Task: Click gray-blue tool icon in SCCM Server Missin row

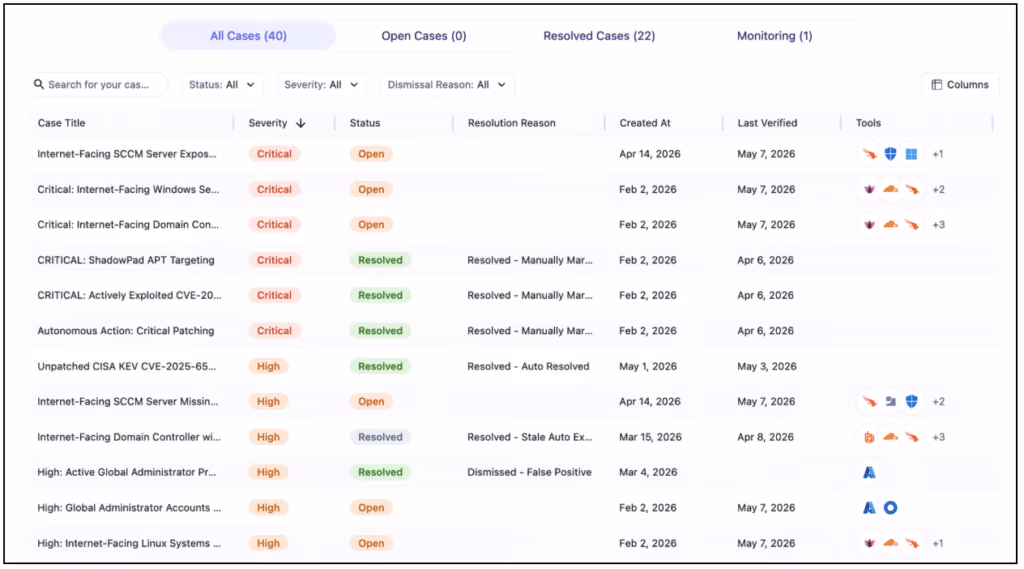Action: tap(890, 402)
